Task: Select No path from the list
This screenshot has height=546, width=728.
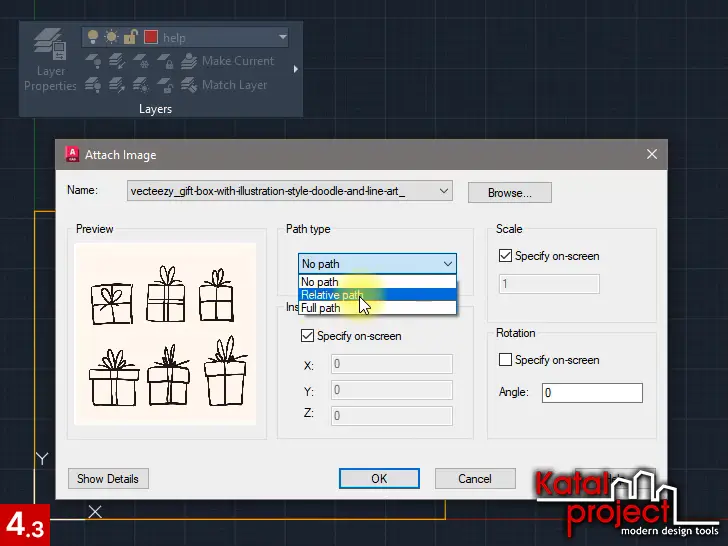Action: pyautogui.click(x=377, y=281)
